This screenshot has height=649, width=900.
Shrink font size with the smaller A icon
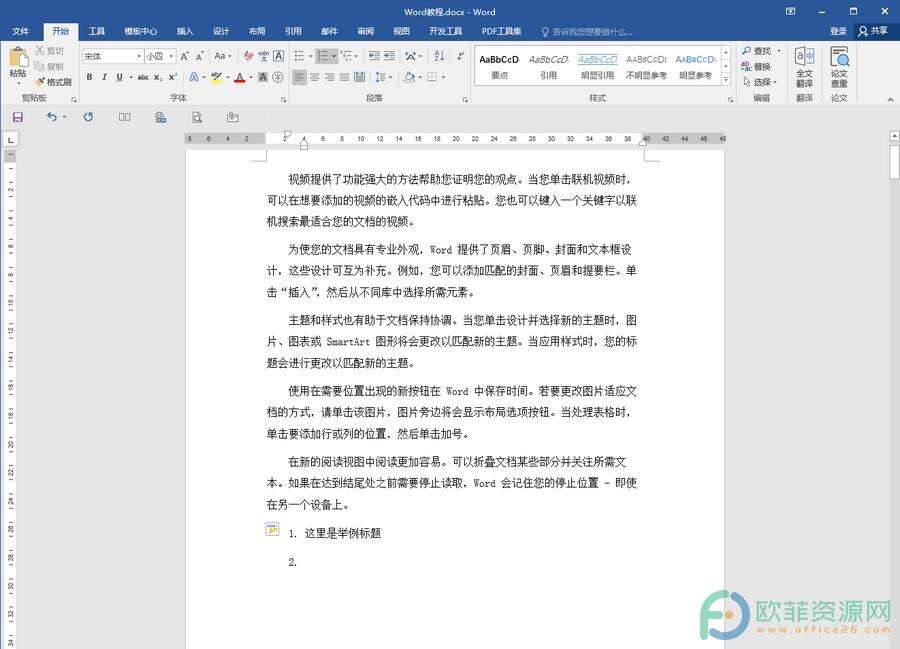click(x=199, y=56)
